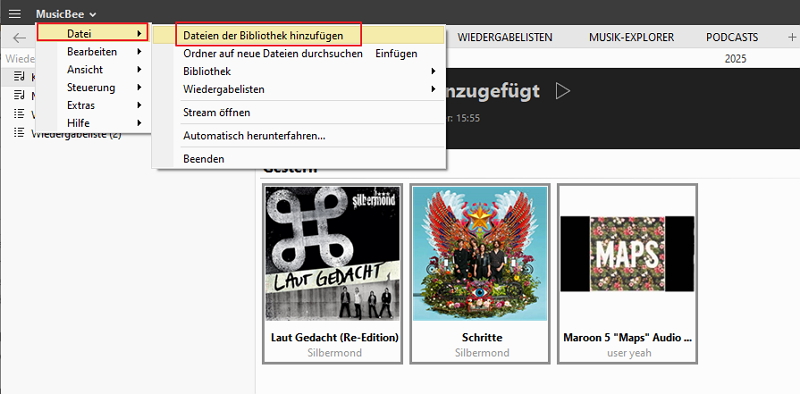Expand the Bibliothek submenu entry
The image size is (800, 394).
299,71
